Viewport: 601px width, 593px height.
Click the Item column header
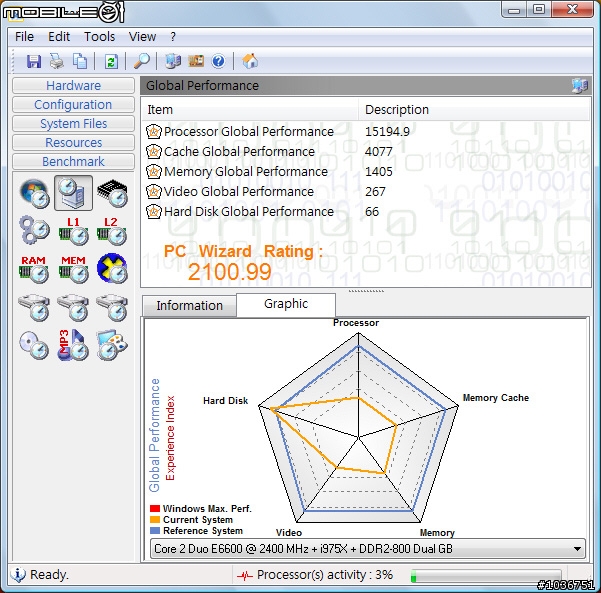250,110
